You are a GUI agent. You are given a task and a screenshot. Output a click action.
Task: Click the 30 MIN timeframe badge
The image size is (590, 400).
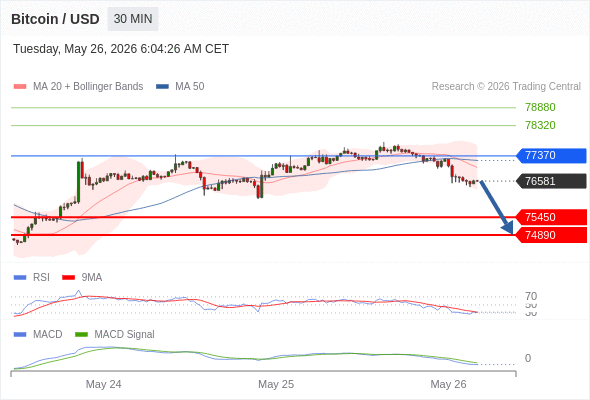click(133, 19)
